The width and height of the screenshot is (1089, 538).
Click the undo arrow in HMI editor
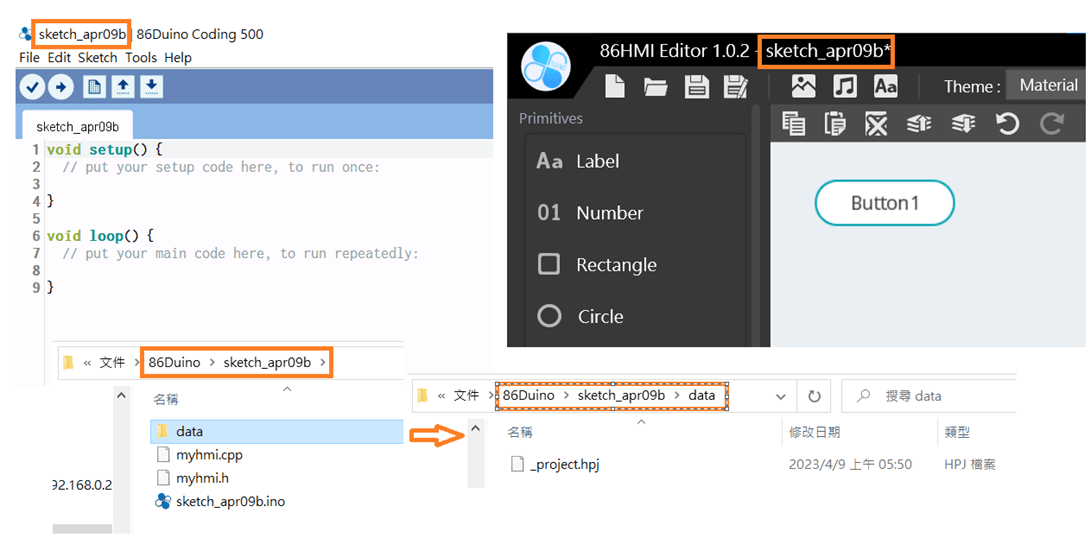pos(1007,123)
